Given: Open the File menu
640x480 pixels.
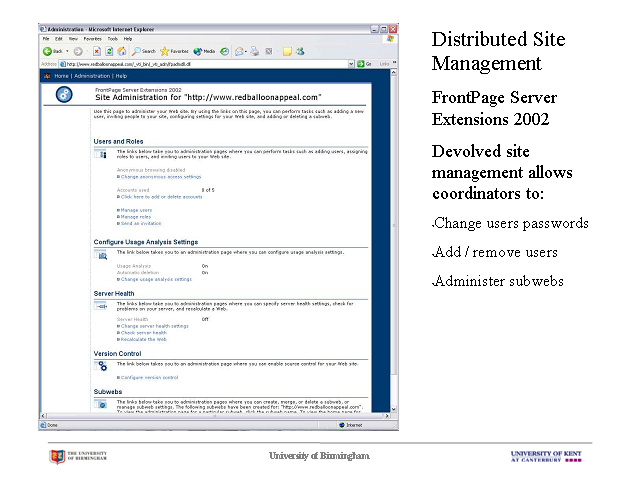Looking at the screenshot, I should [x=46, y=39].
